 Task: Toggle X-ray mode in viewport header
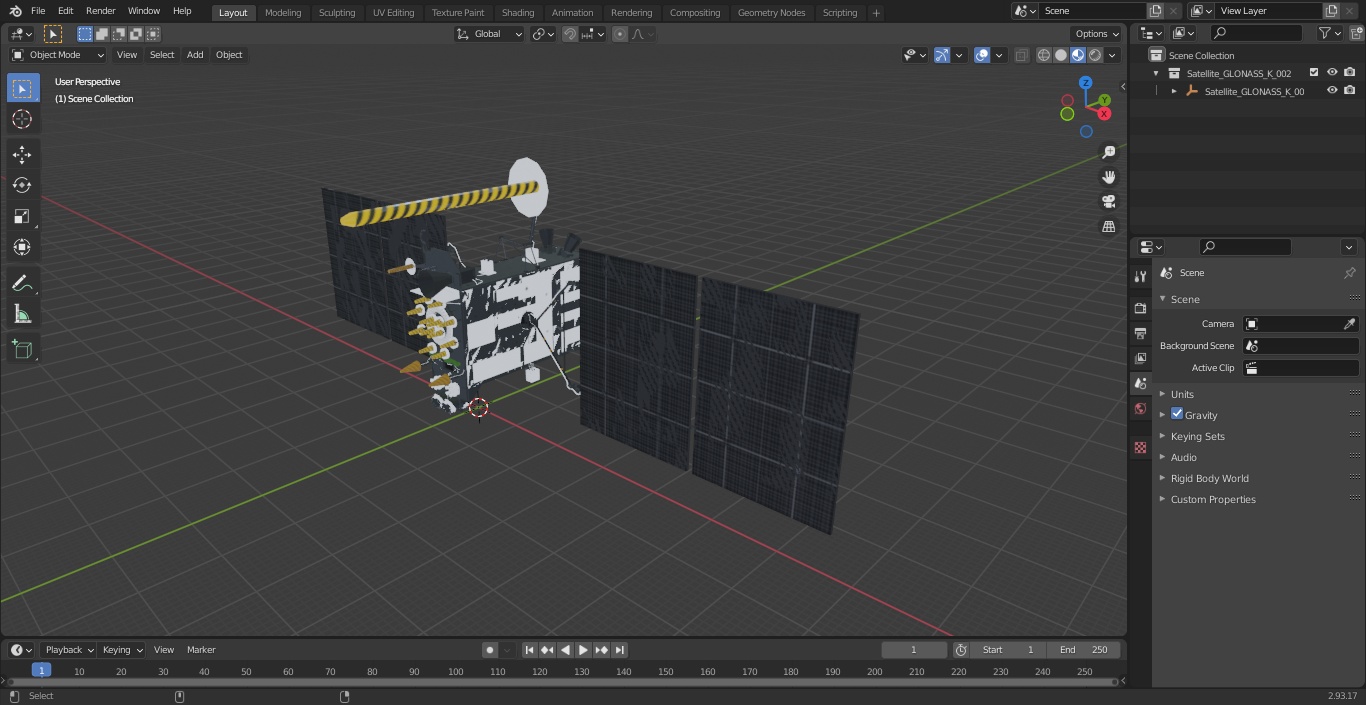tap(1021, 55)
